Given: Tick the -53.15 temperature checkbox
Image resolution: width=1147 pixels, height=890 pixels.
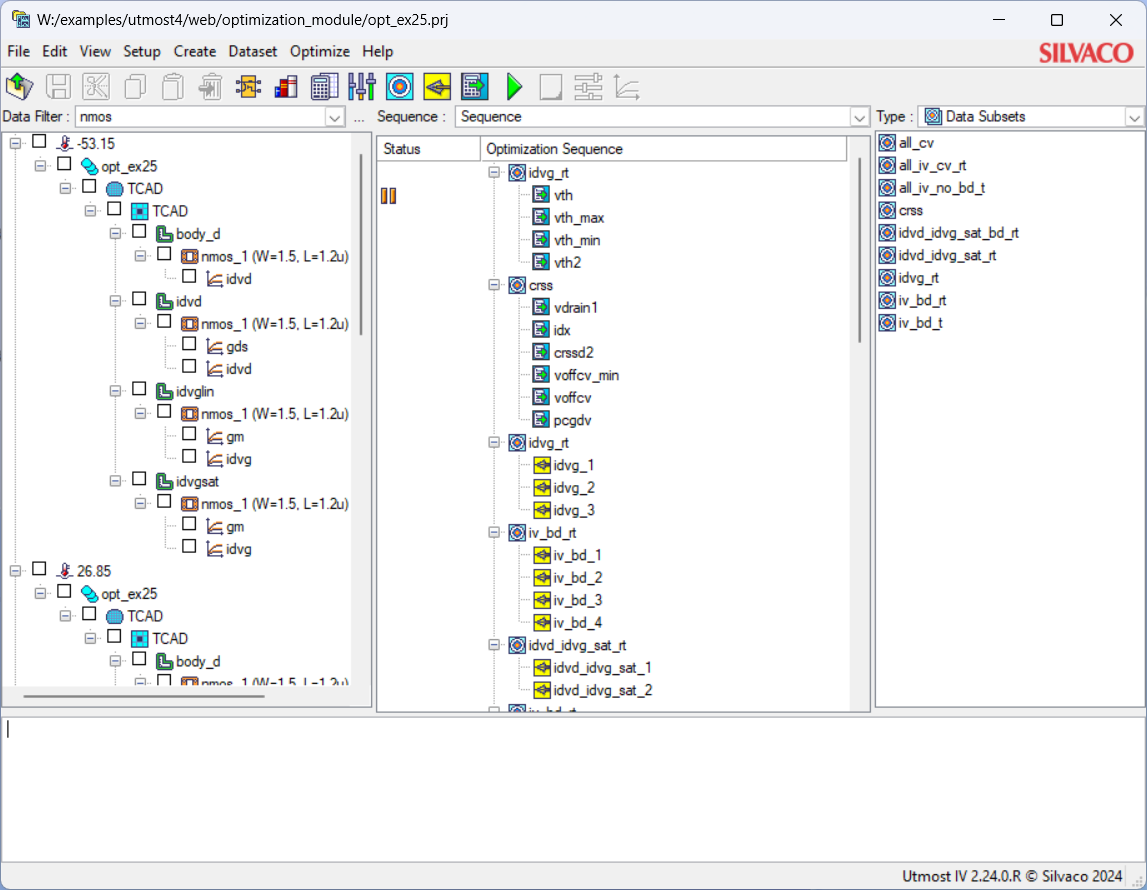Looking at the screenshot, I should (x=40, y=142).
